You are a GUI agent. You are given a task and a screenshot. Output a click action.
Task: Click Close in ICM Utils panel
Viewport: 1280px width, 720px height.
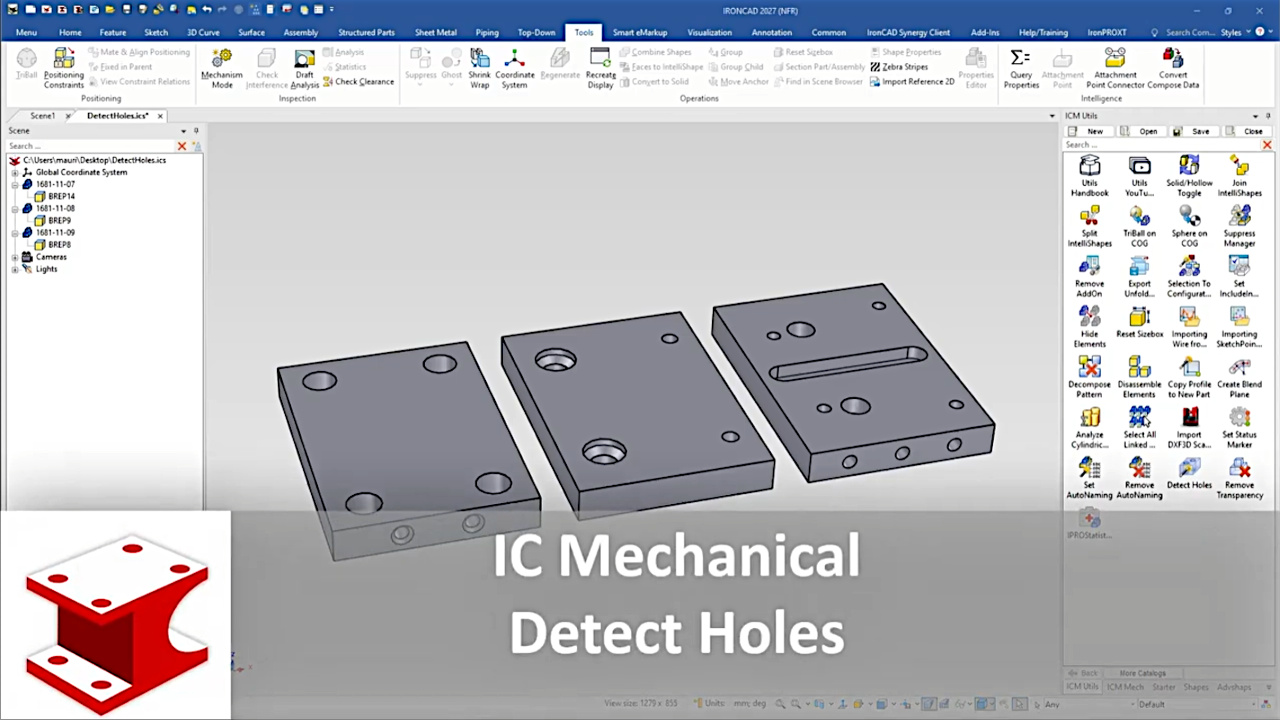point(1245,131)
